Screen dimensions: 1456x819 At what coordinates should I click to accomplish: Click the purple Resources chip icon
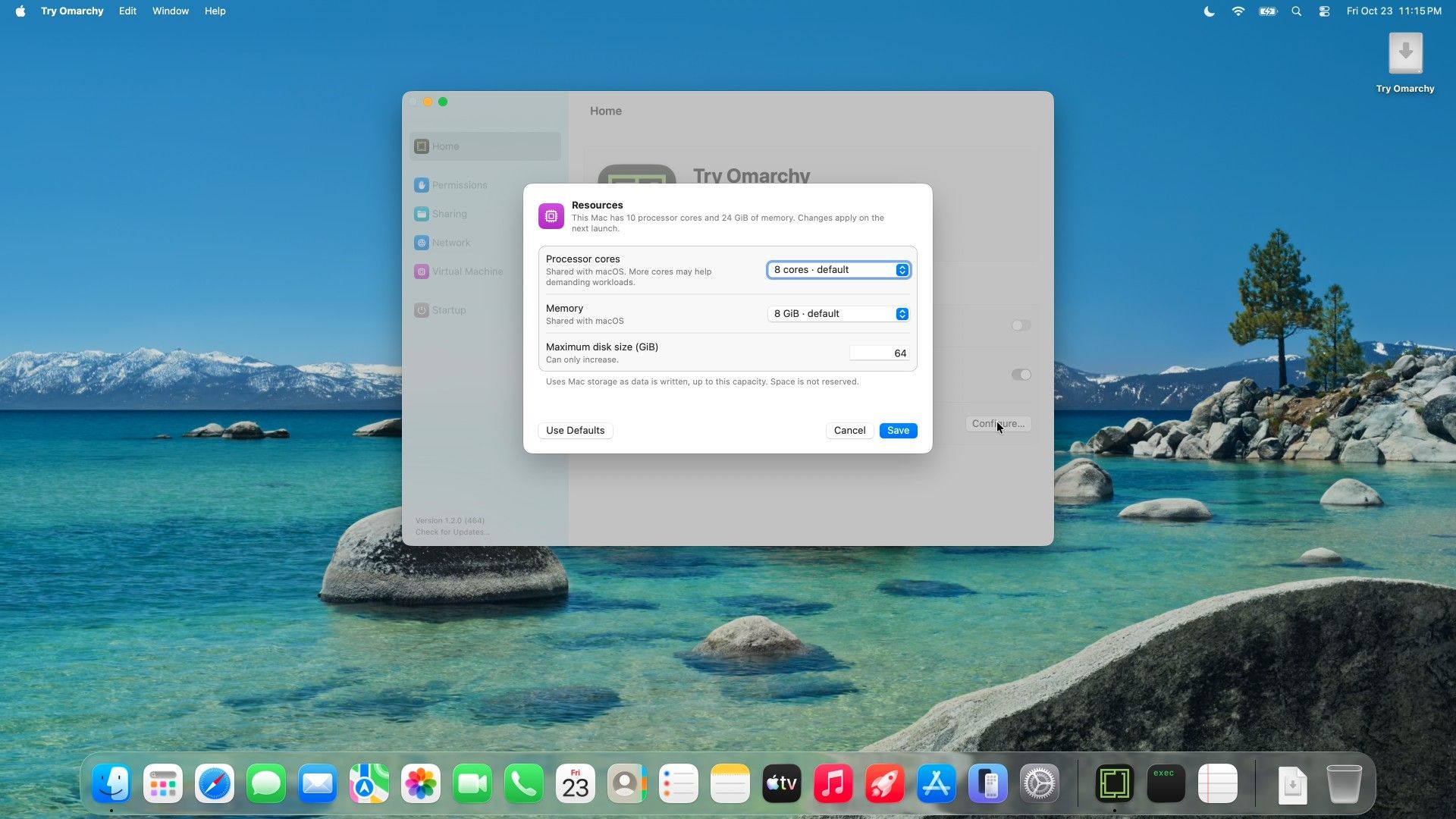551,216
